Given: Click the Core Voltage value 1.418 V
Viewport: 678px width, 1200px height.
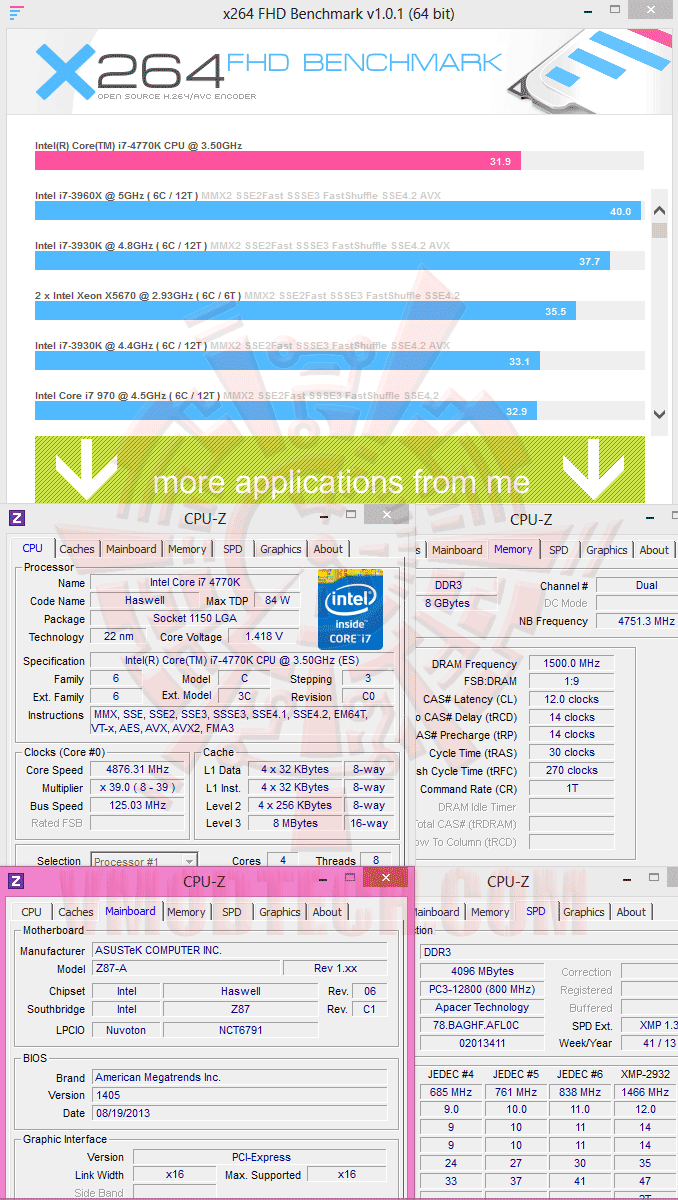Looking at the screenshot, I should point(264,636).
